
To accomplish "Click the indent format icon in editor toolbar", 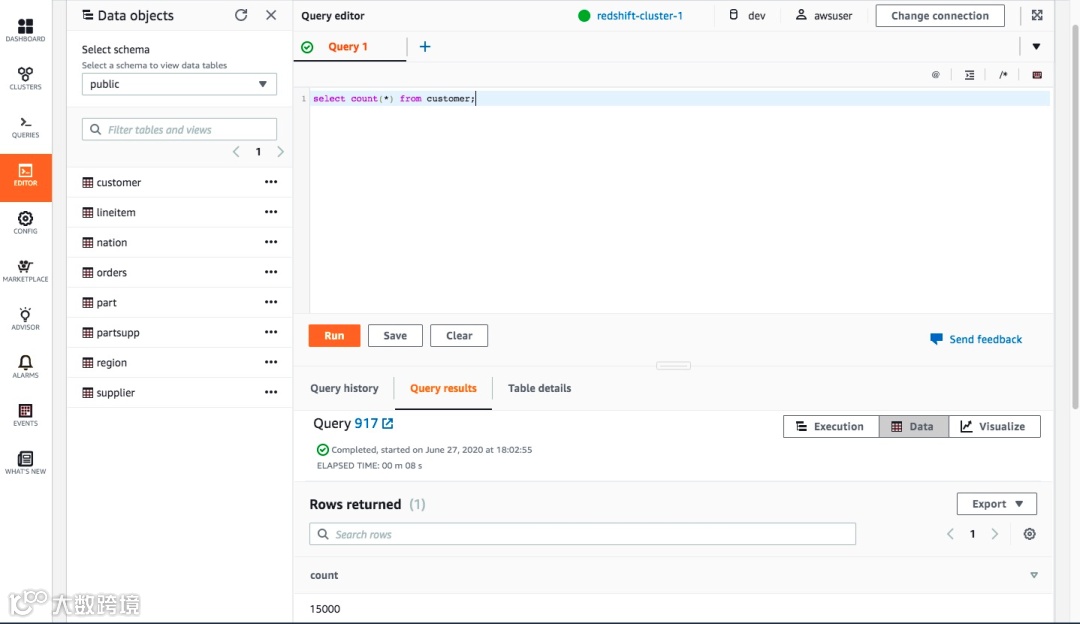I will (x=969, y=75).
